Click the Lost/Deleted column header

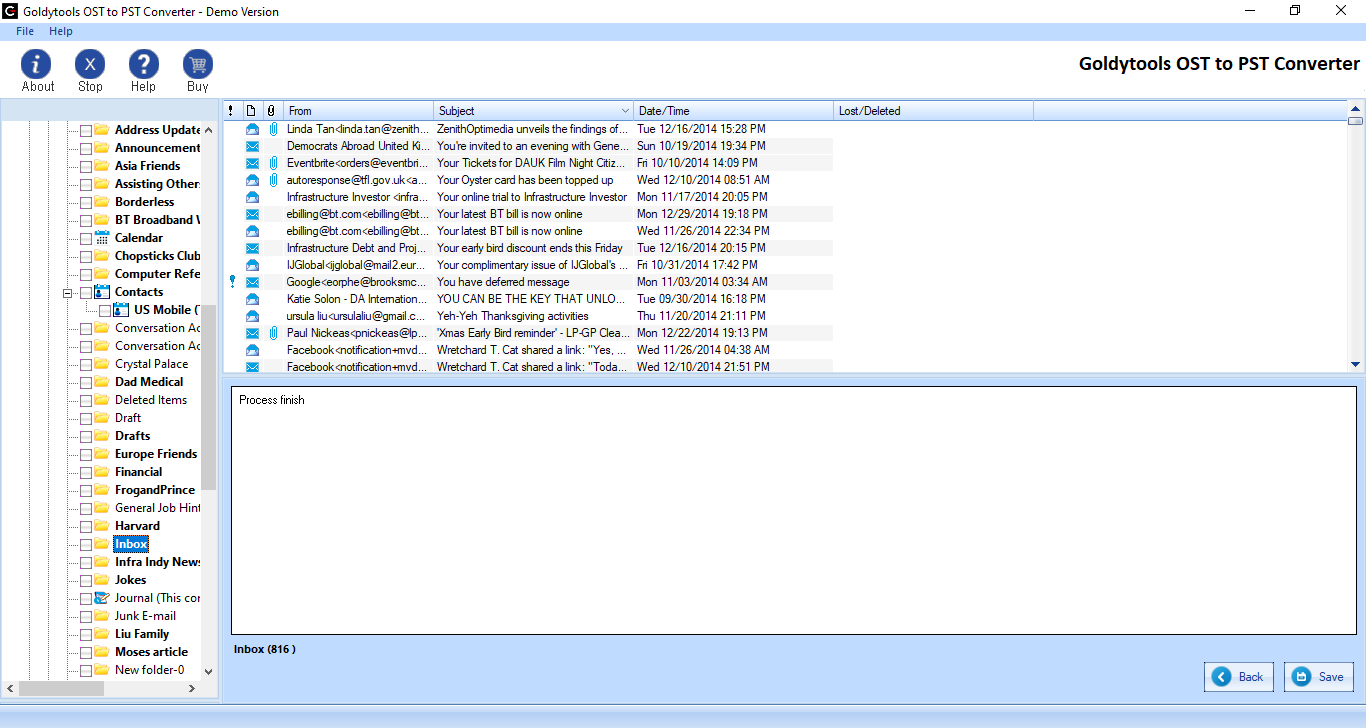click(x=933, y=111)
